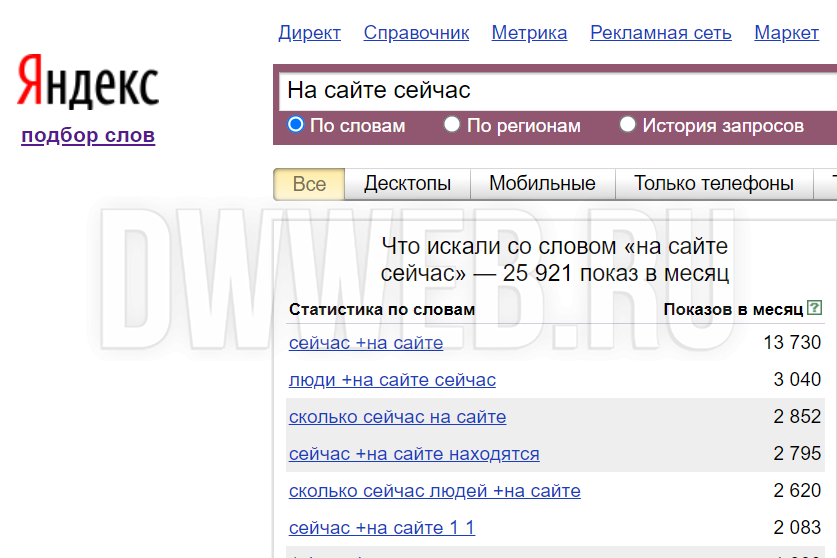The height and width of the screenshot is (558, 837).
Task: Select the По регионам radio button
Action: pyautogui.click(x=452, y=124)
